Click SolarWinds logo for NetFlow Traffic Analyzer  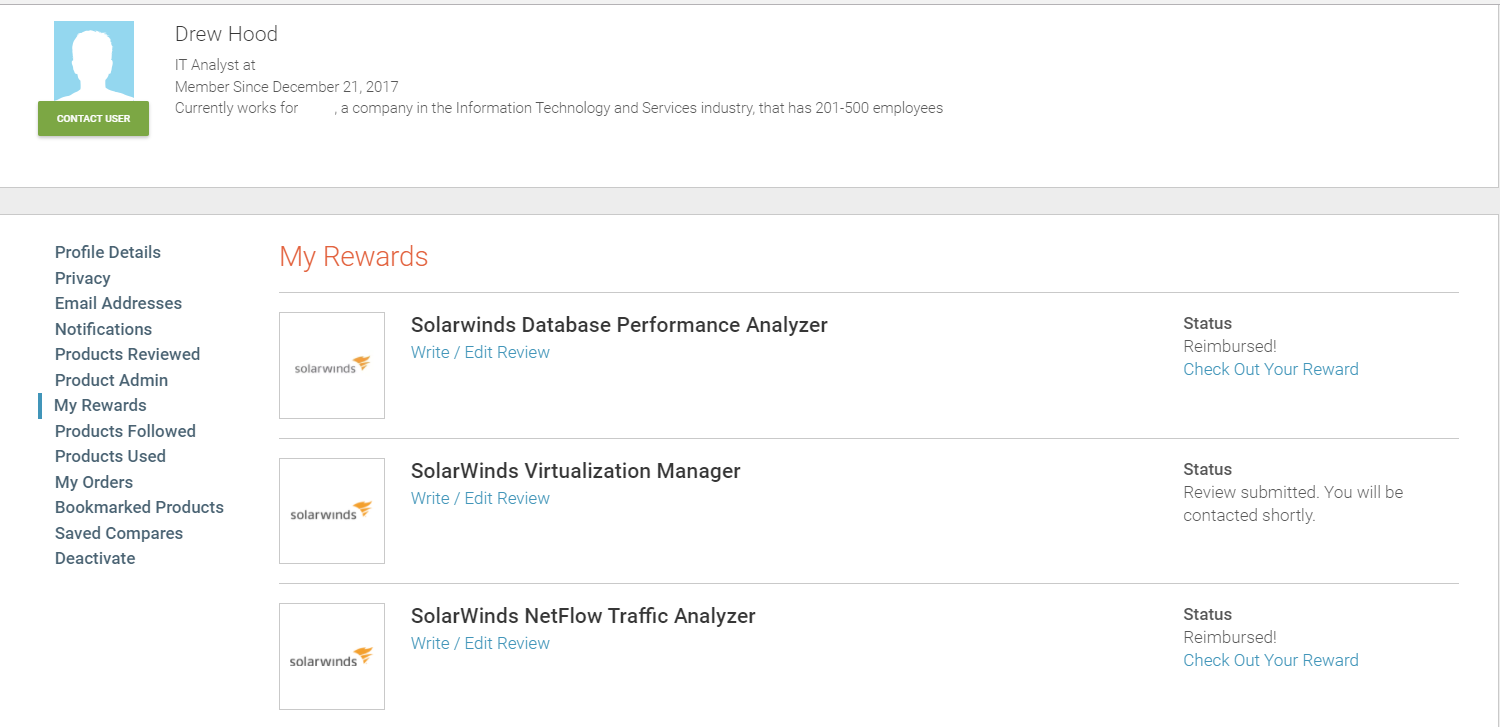pyautogui.click(x=332, y=657)
